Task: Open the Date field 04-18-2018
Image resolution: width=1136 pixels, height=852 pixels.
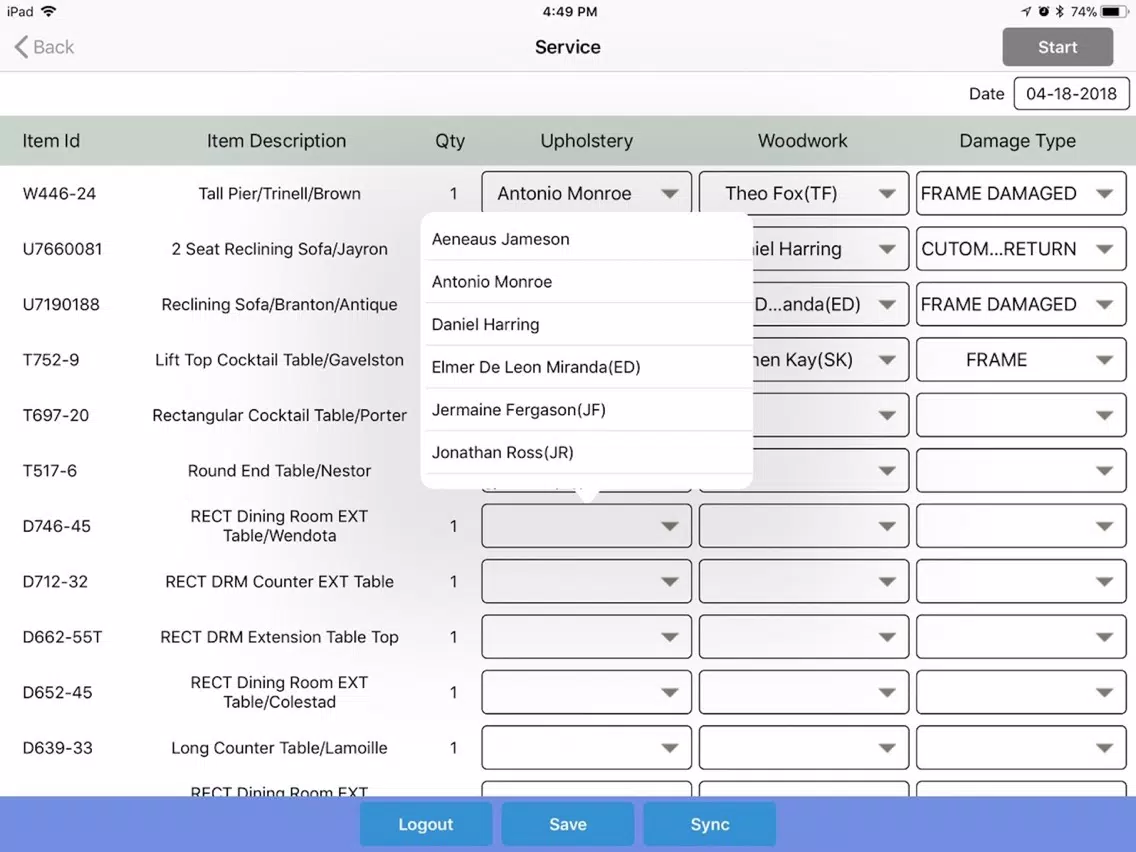Action: click(x=1071, y=93)
